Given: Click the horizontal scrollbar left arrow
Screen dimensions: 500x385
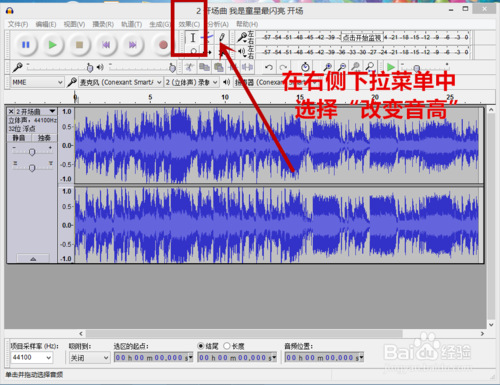Looking at the screenshot, I should point(81,334).
